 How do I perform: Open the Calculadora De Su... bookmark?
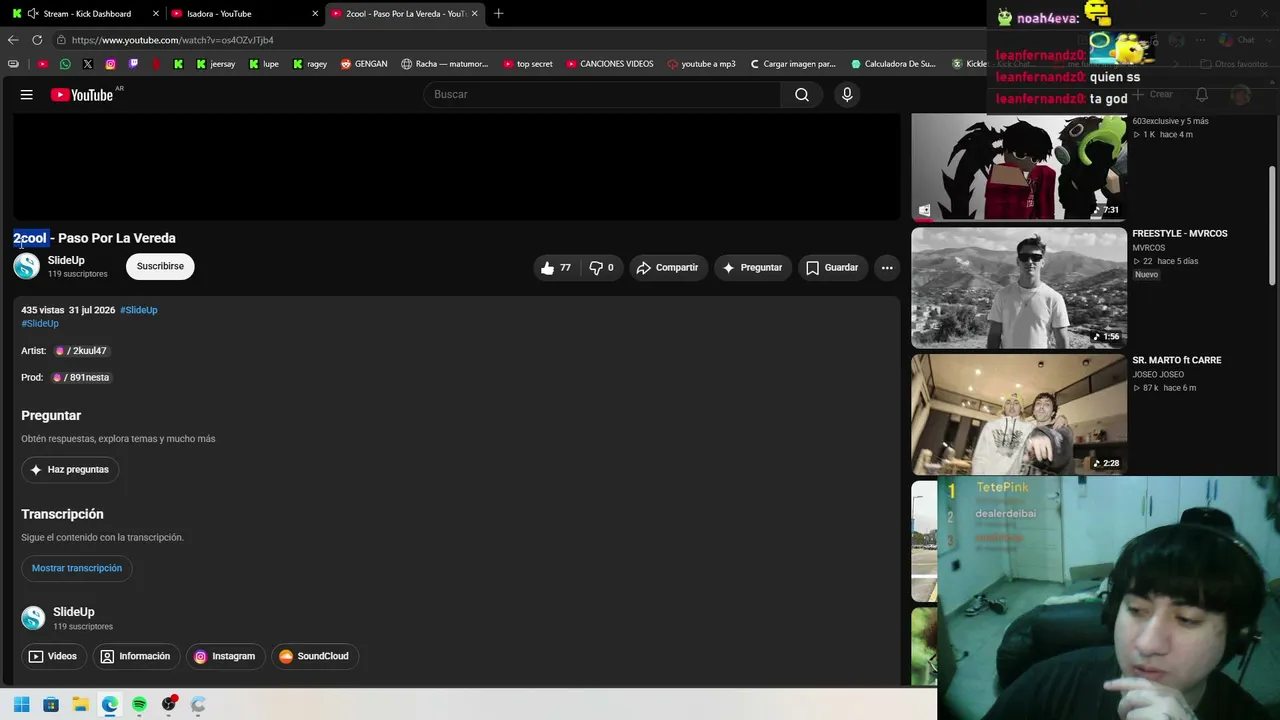[894, 64]
